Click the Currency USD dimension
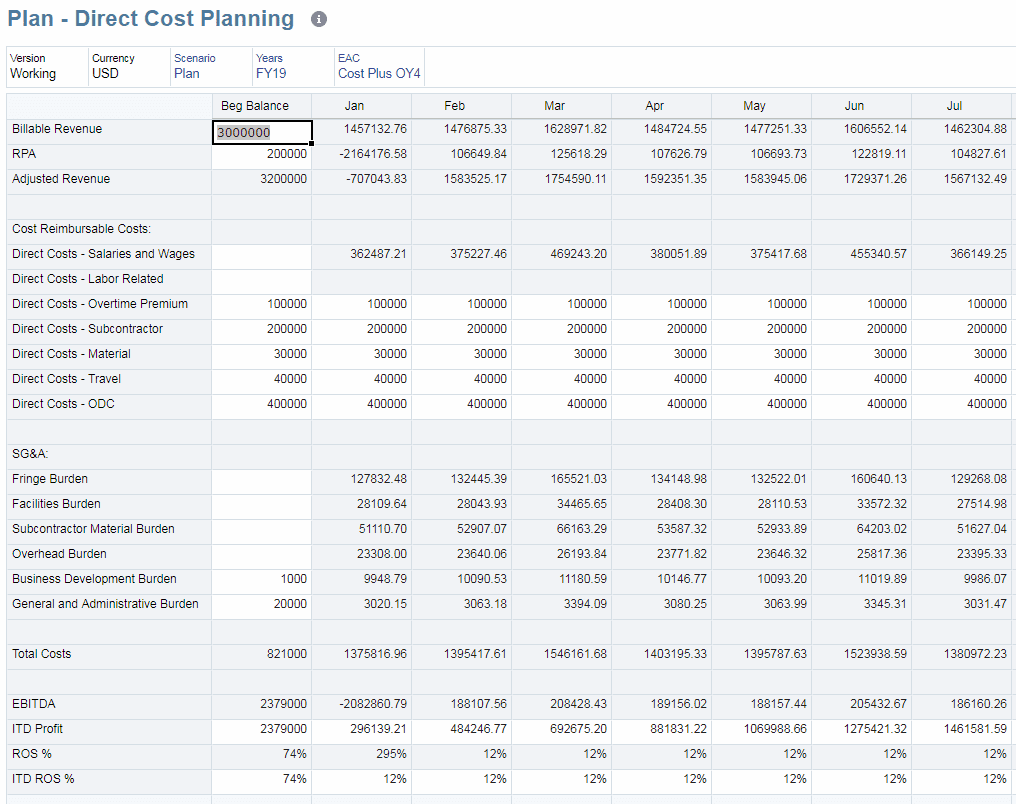Viewport: 1016px width, 804px height. pos(129,66)
